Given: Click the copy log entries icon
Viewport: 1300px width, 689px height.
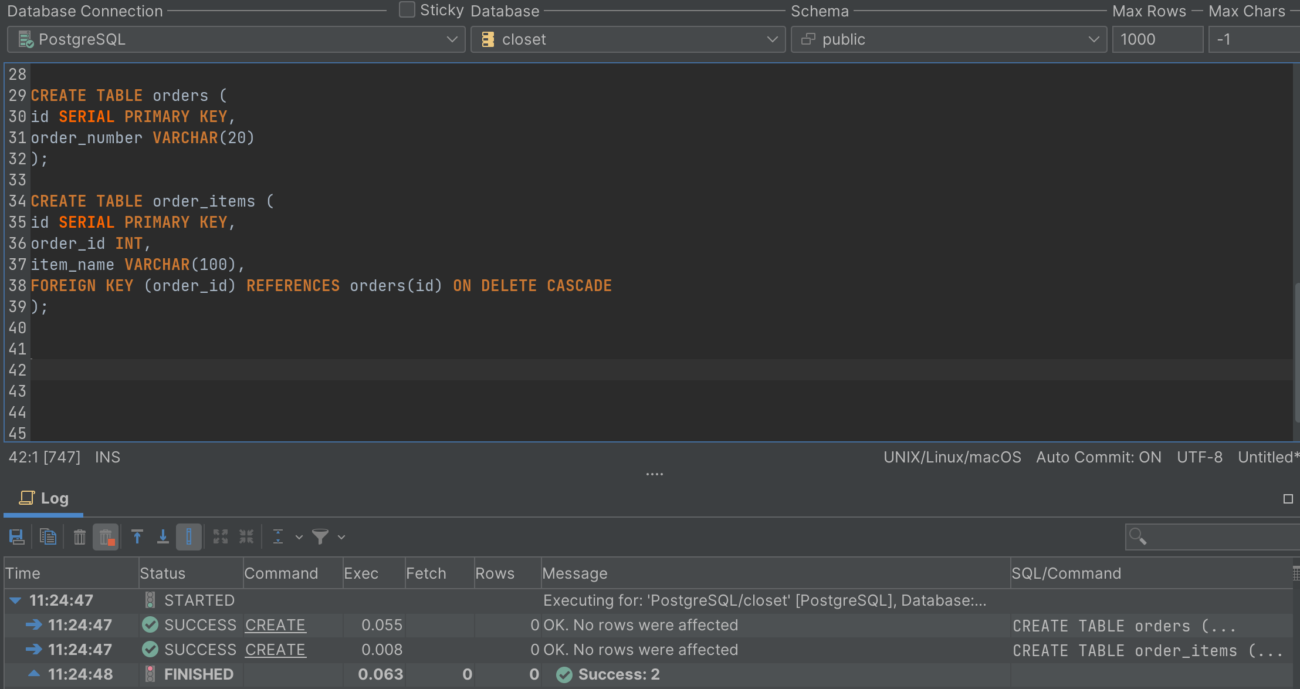Looking at the screenshot, I should tap(48, 536).
